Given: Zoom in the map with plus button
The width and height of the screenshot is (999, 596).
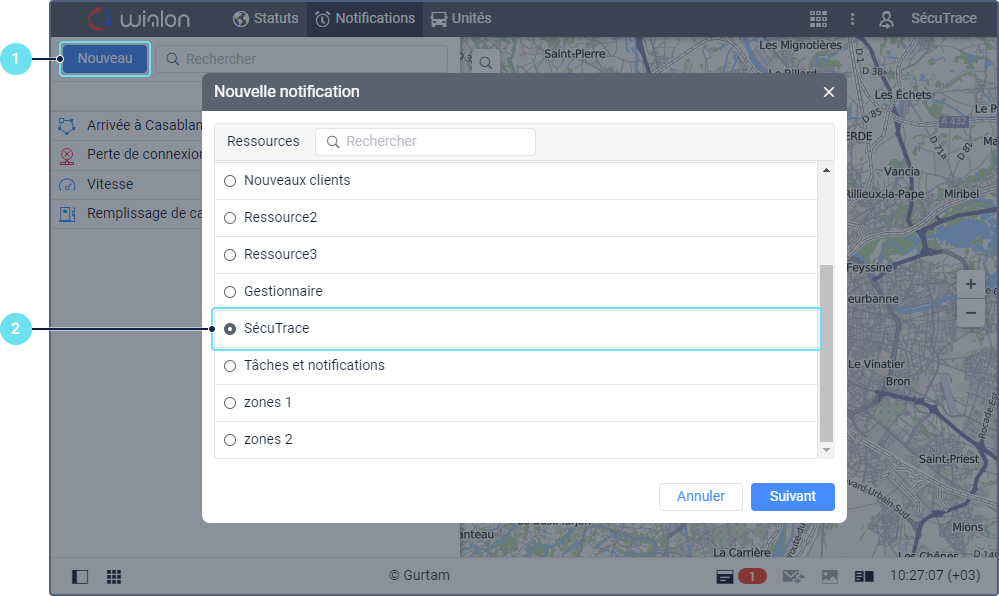Looking at the screenshot, I should (x=970, y=284).
